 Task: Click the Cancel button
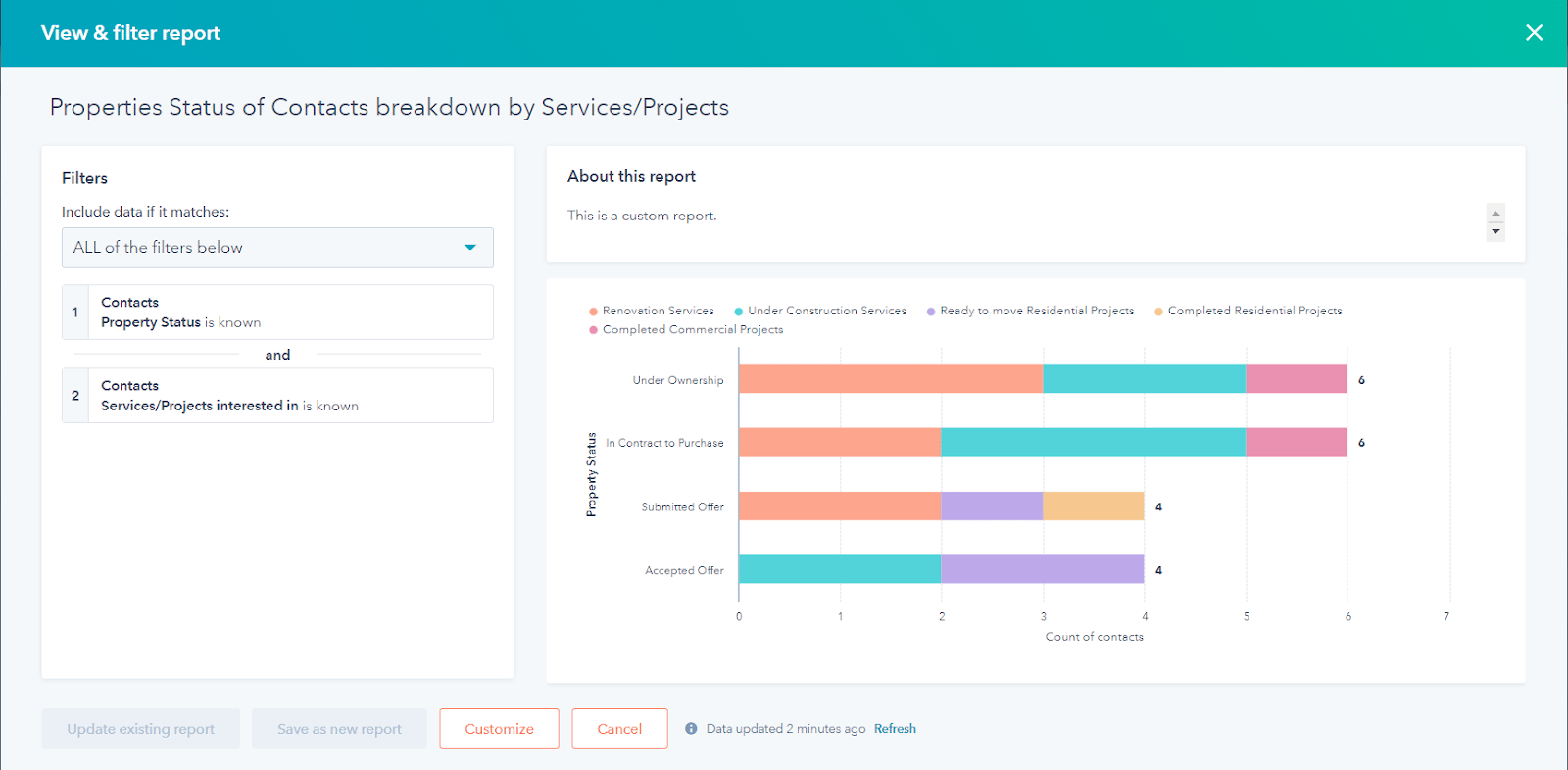pos(619,729)
